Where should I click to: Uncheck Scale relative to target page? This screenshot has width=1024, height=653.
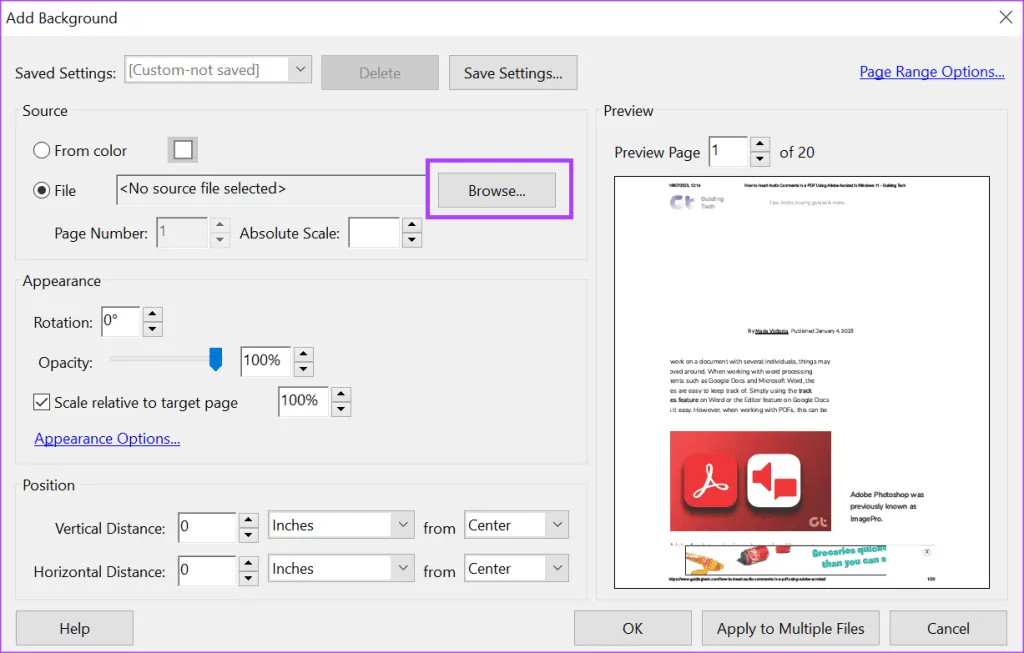[42, 402]
